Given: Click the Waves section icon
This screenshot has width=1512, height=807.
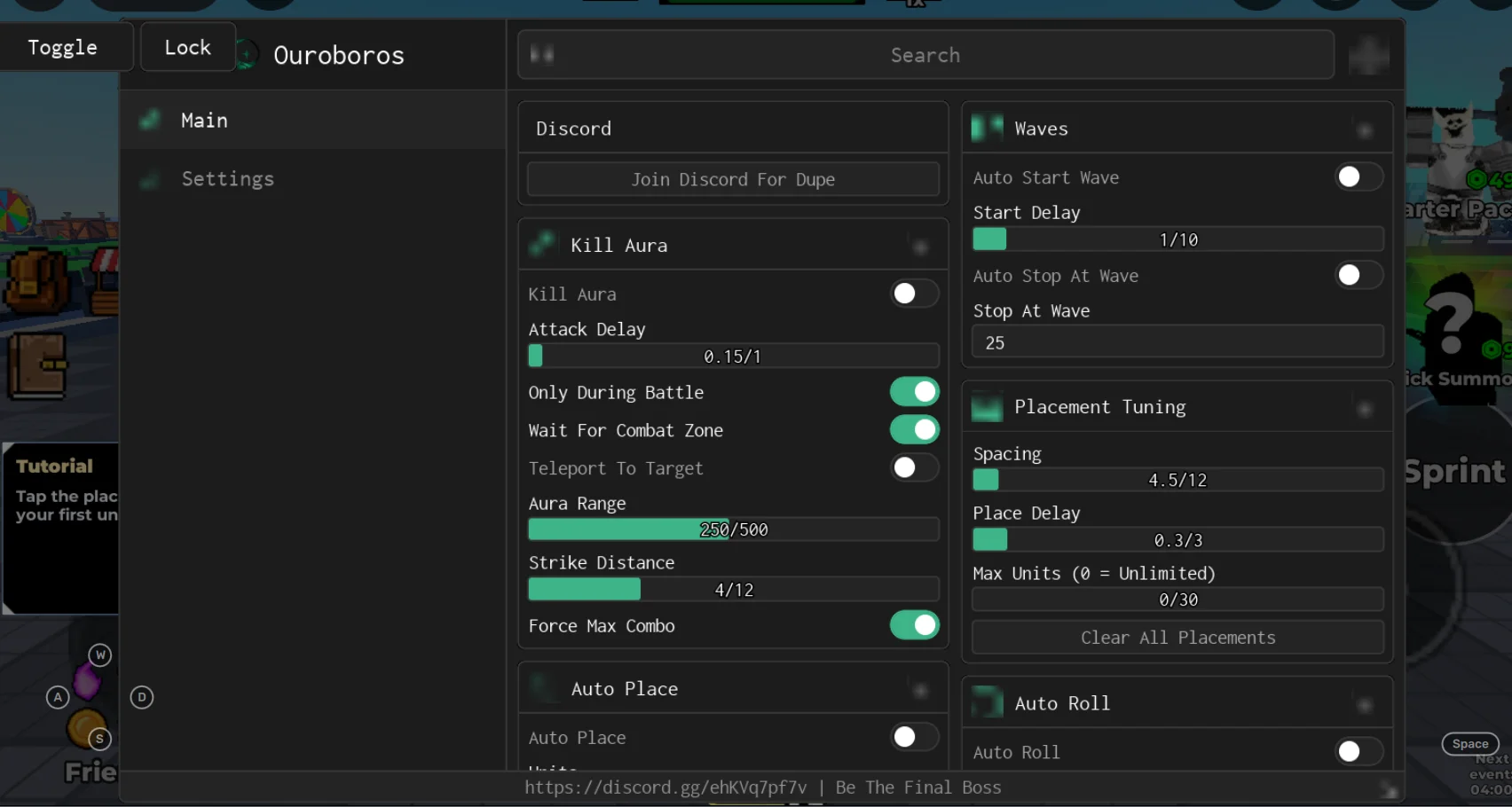Looking at the screenshot, I should point(987,128).
